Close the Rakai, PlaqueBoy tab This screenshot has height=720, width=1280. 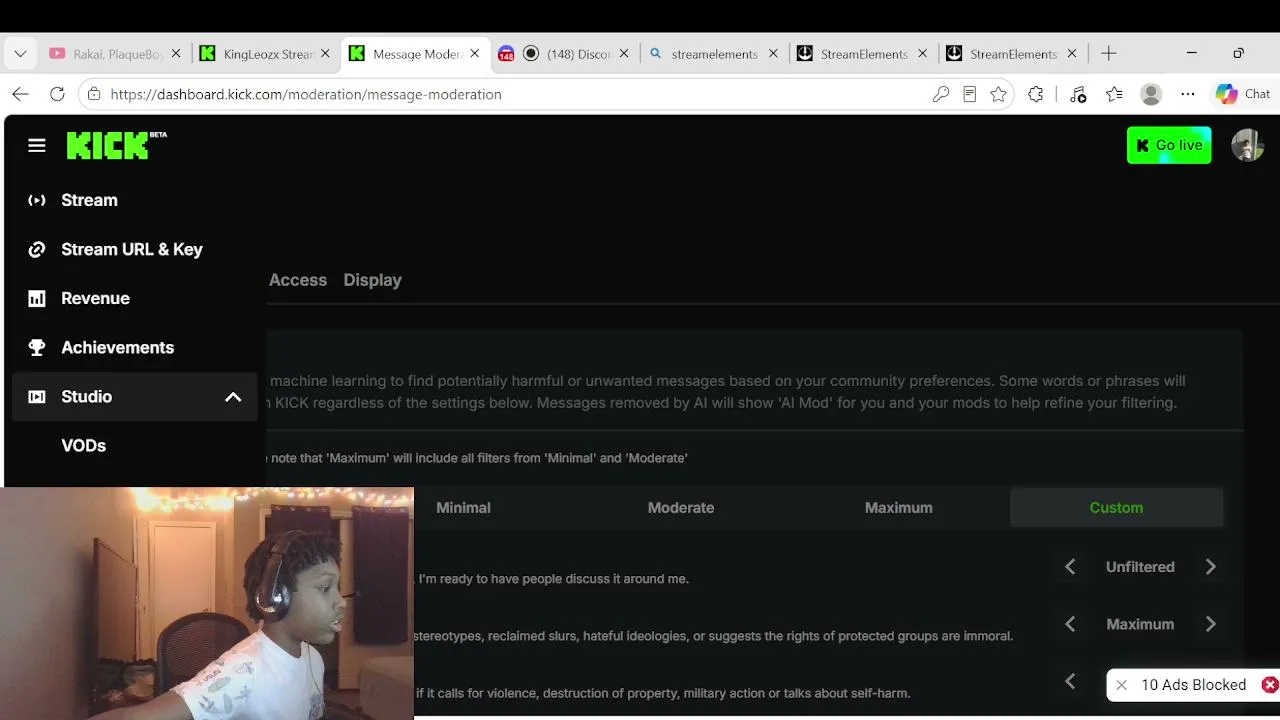click(176, 54)
